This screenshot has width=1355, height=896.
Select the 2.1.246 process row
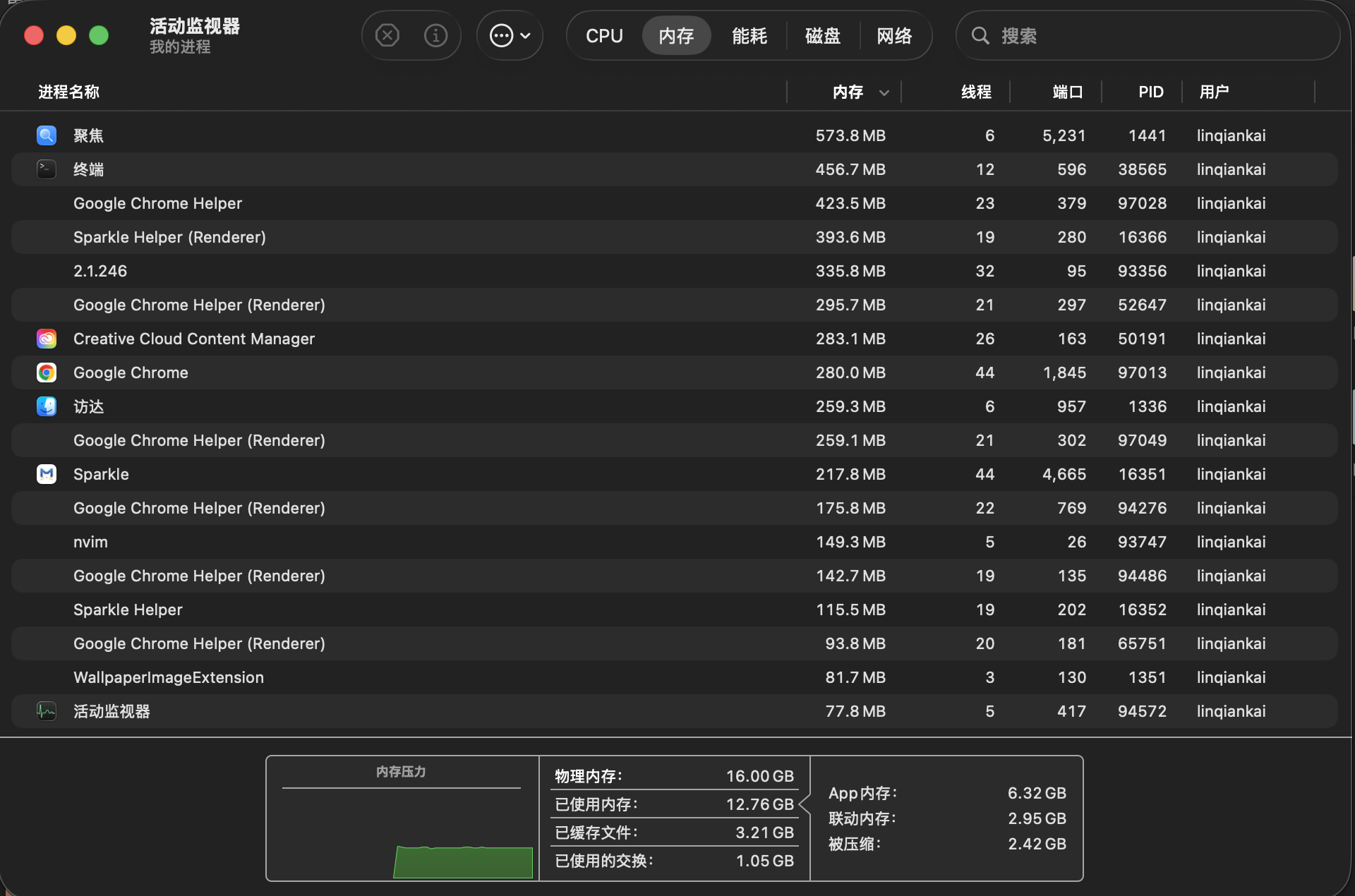tap(674, 271)
